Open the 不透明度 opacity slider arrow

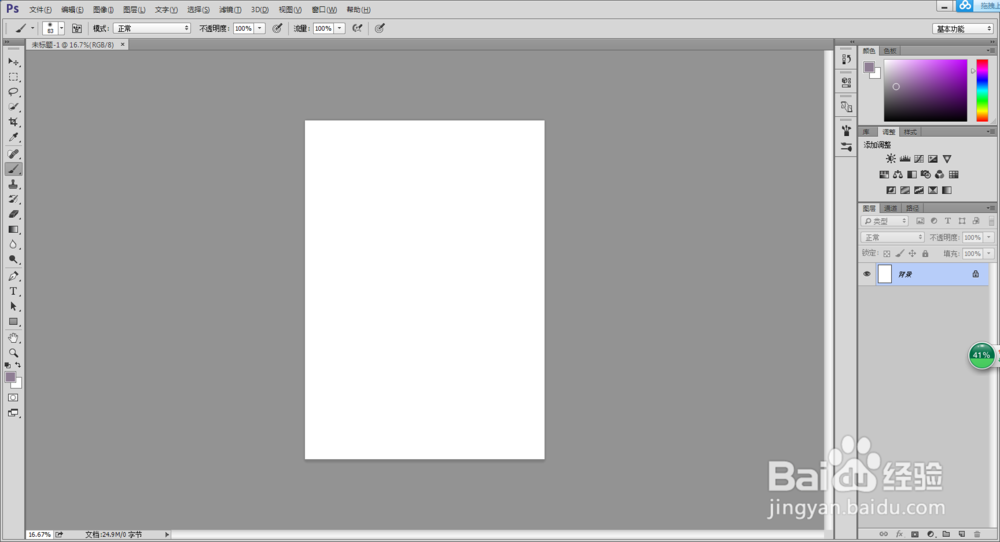pos(260,28)
